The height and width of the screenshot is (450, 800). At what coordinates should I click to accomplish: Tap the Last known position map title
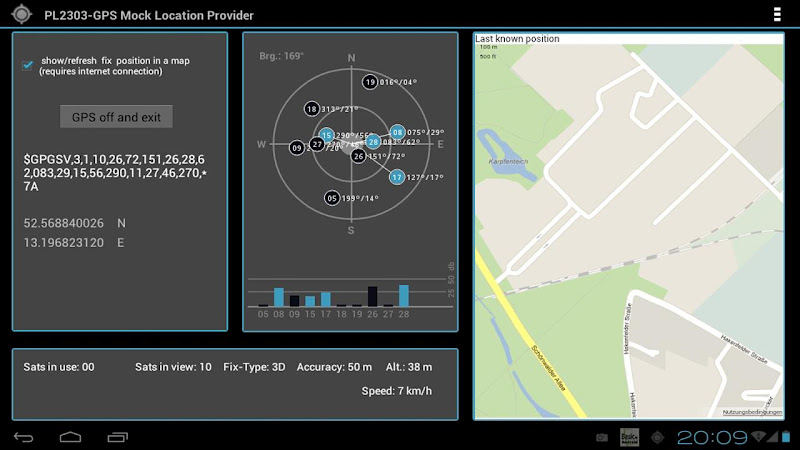pyautogui.click(x=517, y=39)
